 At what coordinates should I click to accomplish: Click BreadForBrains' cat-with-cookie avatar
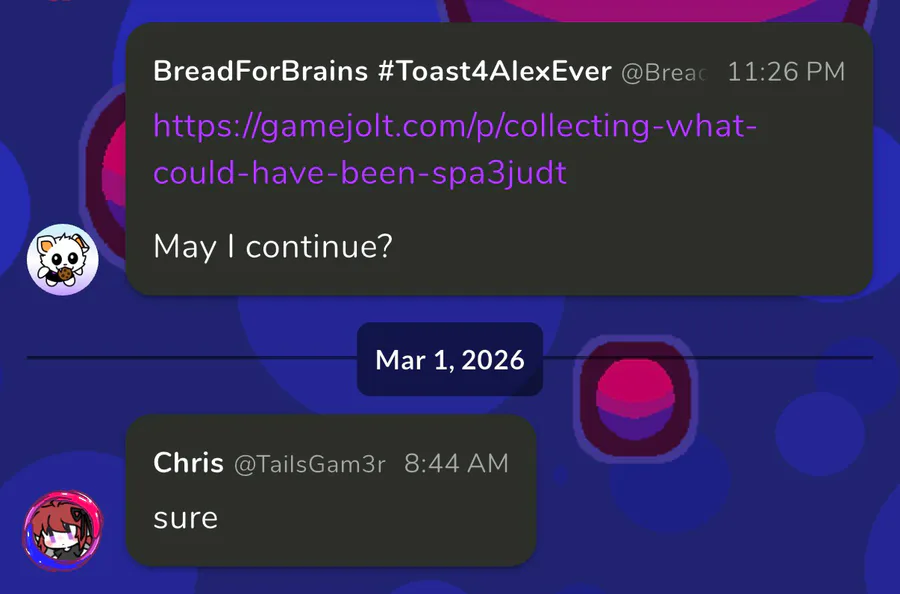point(62,260)
